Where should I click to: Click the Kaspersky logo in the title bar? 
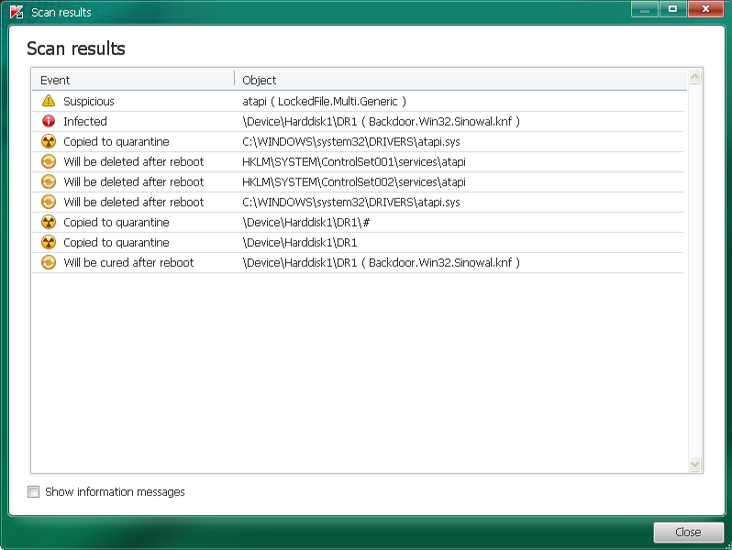17,12
